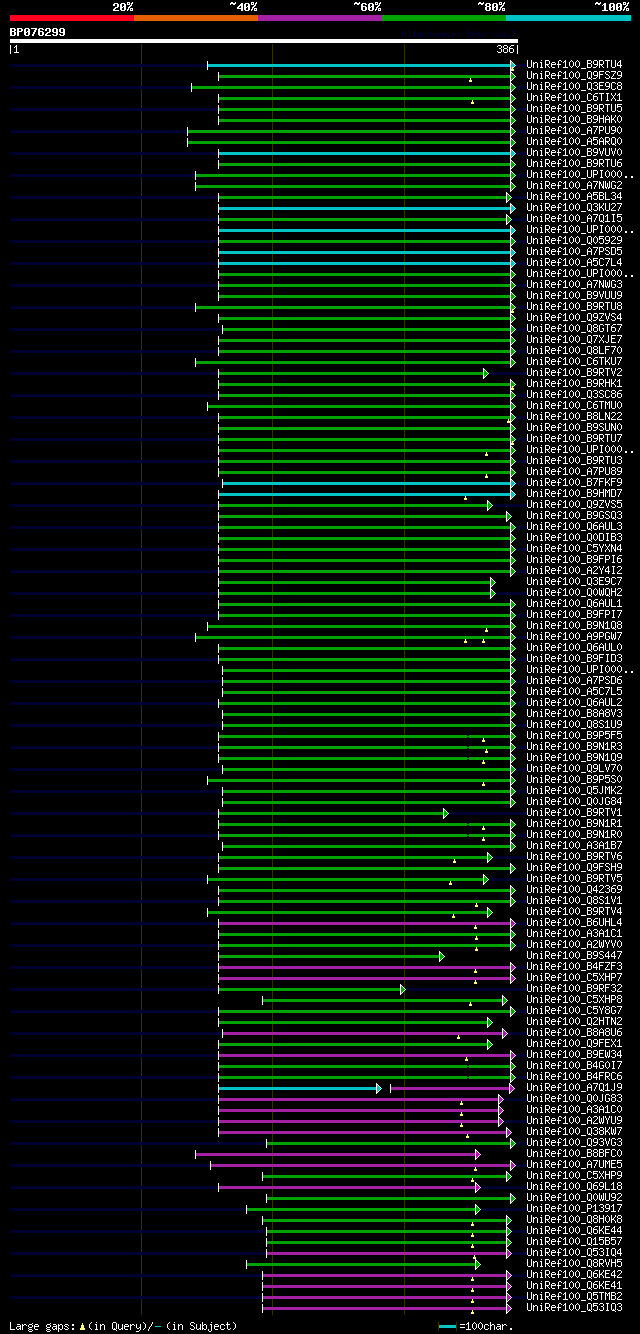The image size is (640, 1334).
Task: Select the UniRef100_Q2HTN2 label
Action: tap(574, 1022)
